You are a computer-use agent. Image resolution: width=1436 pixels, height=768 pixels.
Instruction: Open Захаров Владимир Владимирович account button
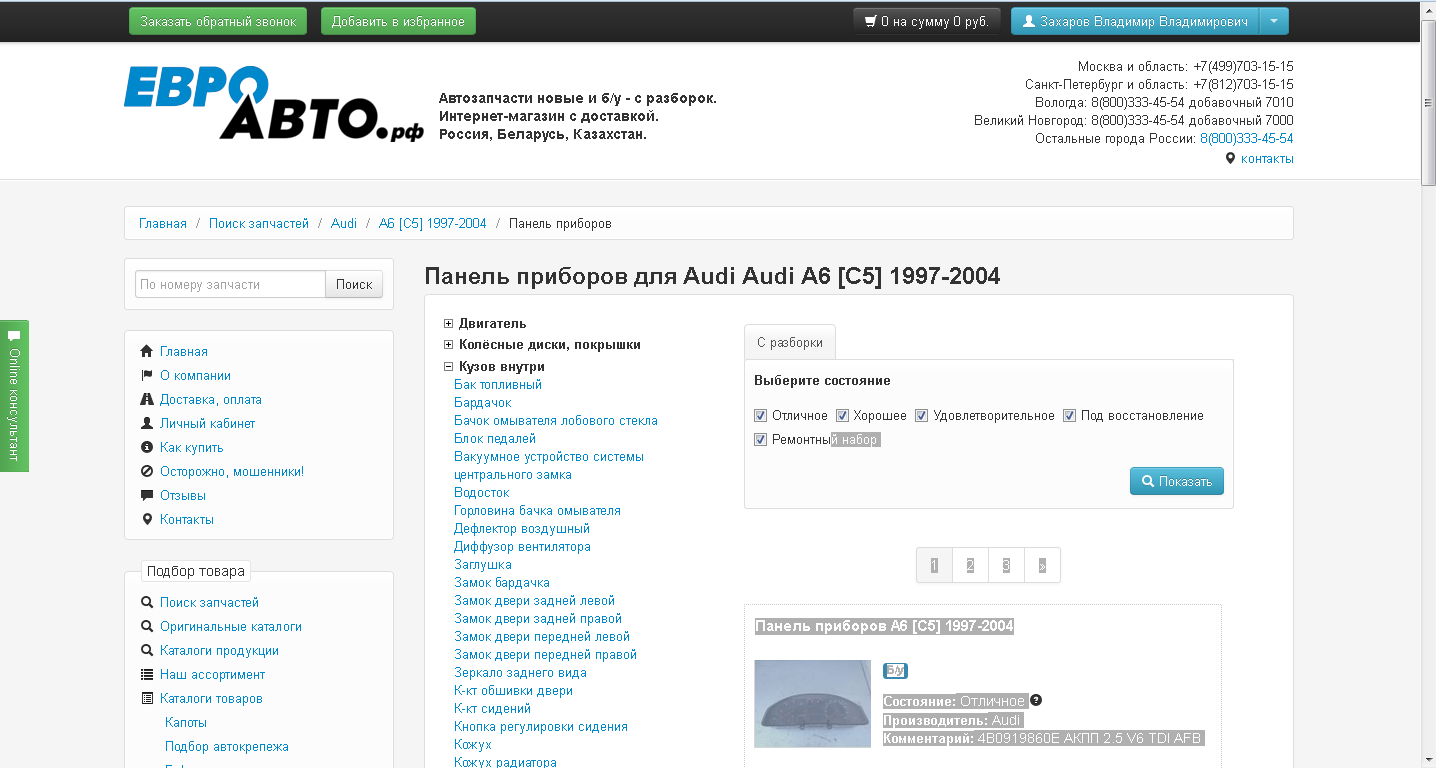pos(1135,21)
